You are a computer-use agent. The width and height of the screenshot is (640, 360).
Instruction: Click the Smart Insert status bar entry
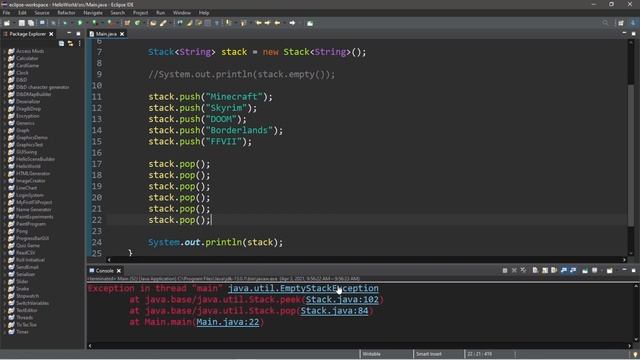429,354
